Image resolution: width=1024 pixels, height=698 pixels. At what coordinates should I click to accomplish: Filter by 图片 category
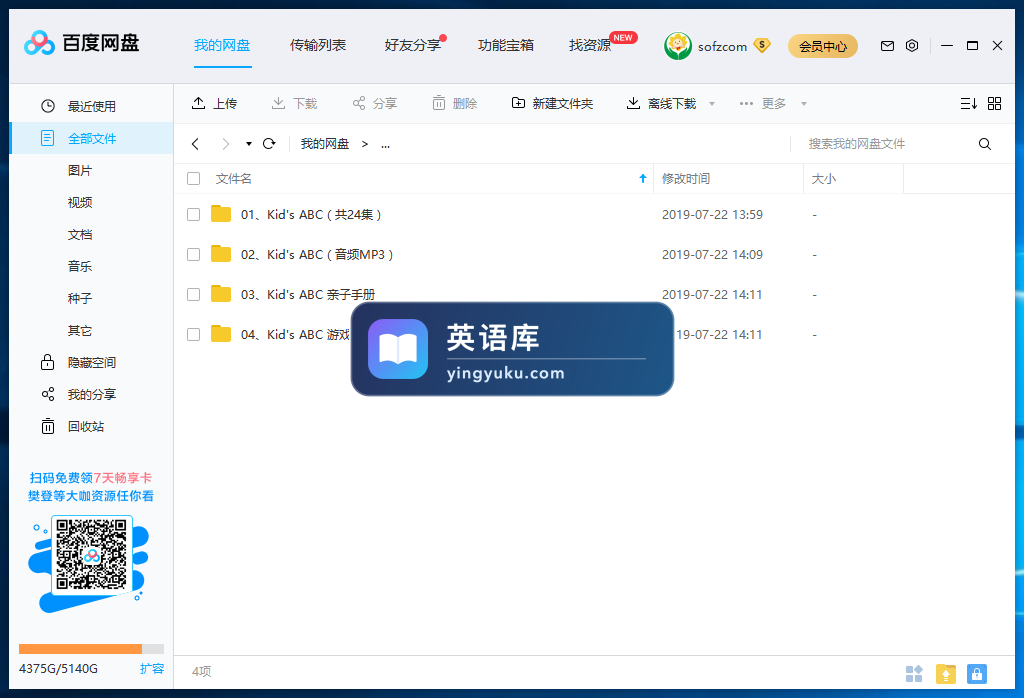click(80, 170)
